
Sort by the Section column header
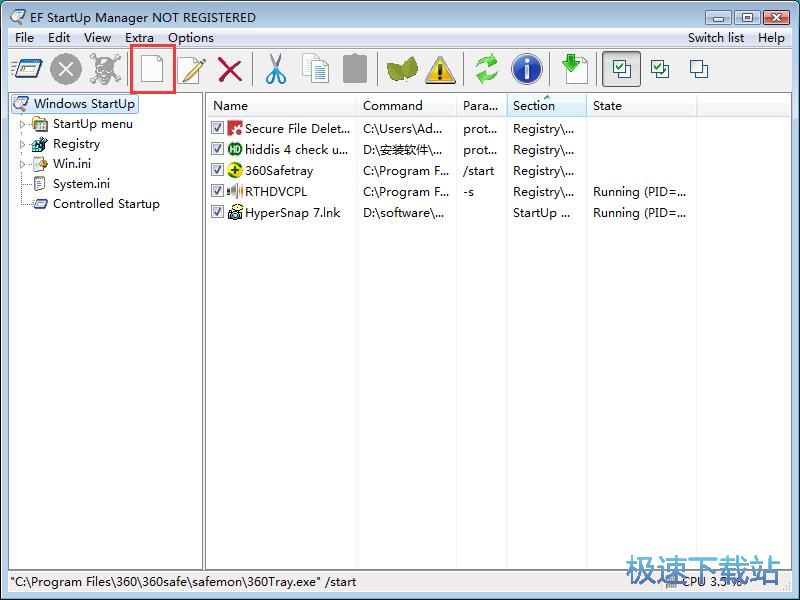pyautogui.click(x=547, y=106)
